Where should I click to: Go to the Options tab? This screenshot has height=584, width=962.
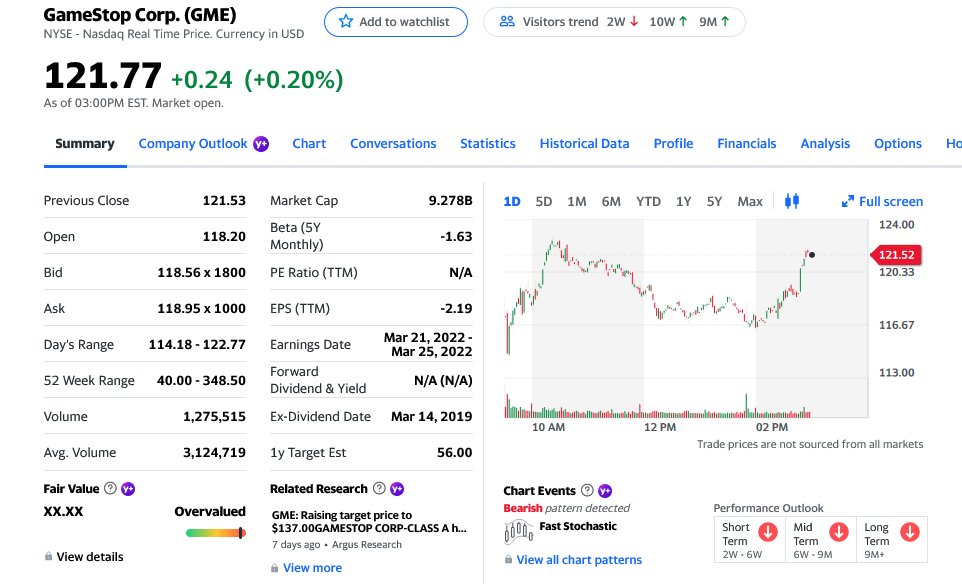(898, 144)
